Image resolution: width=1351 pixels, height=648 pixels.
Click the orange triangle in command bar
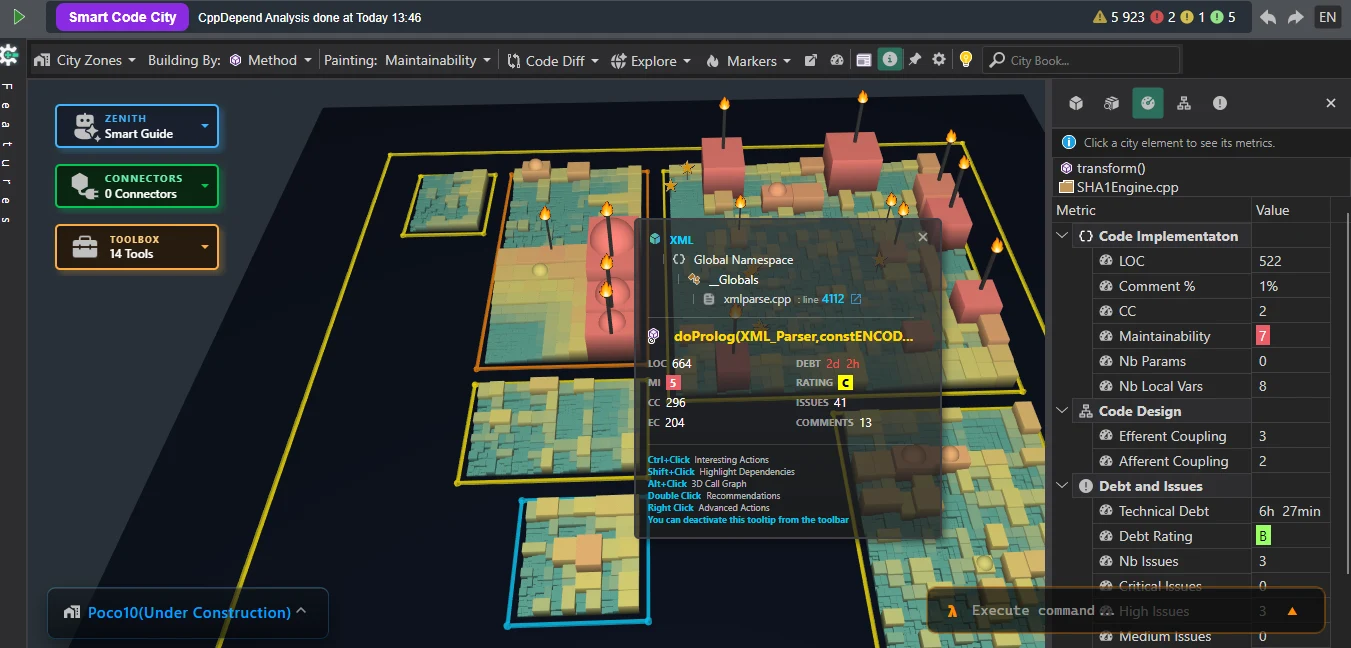[x=1292, y=611]
